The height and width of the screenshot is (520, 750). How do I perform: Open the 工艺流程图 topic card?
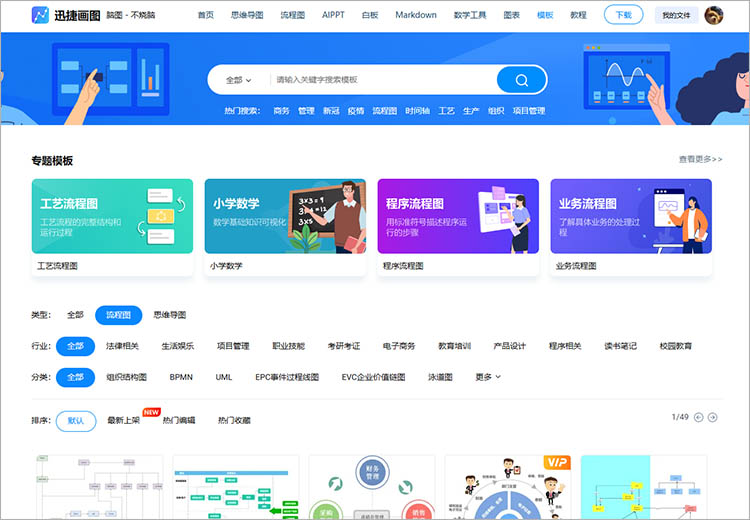[x=112, y=227]
